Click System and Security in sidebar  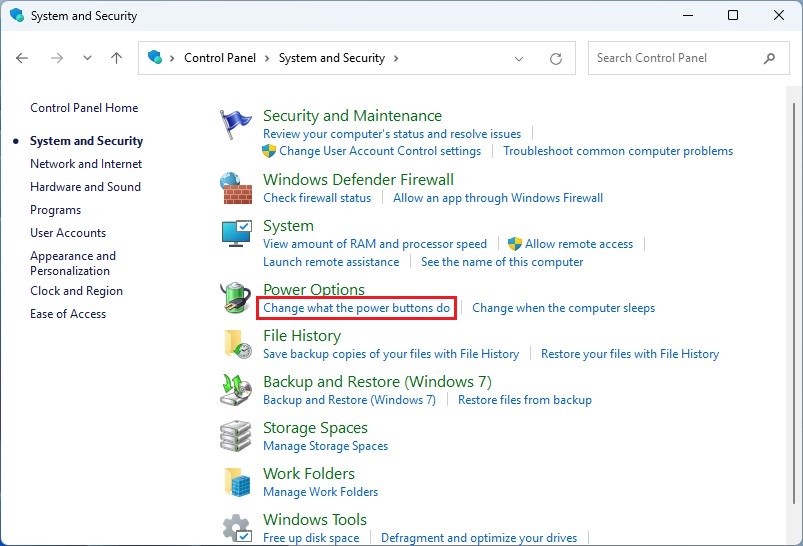(87, 141)
